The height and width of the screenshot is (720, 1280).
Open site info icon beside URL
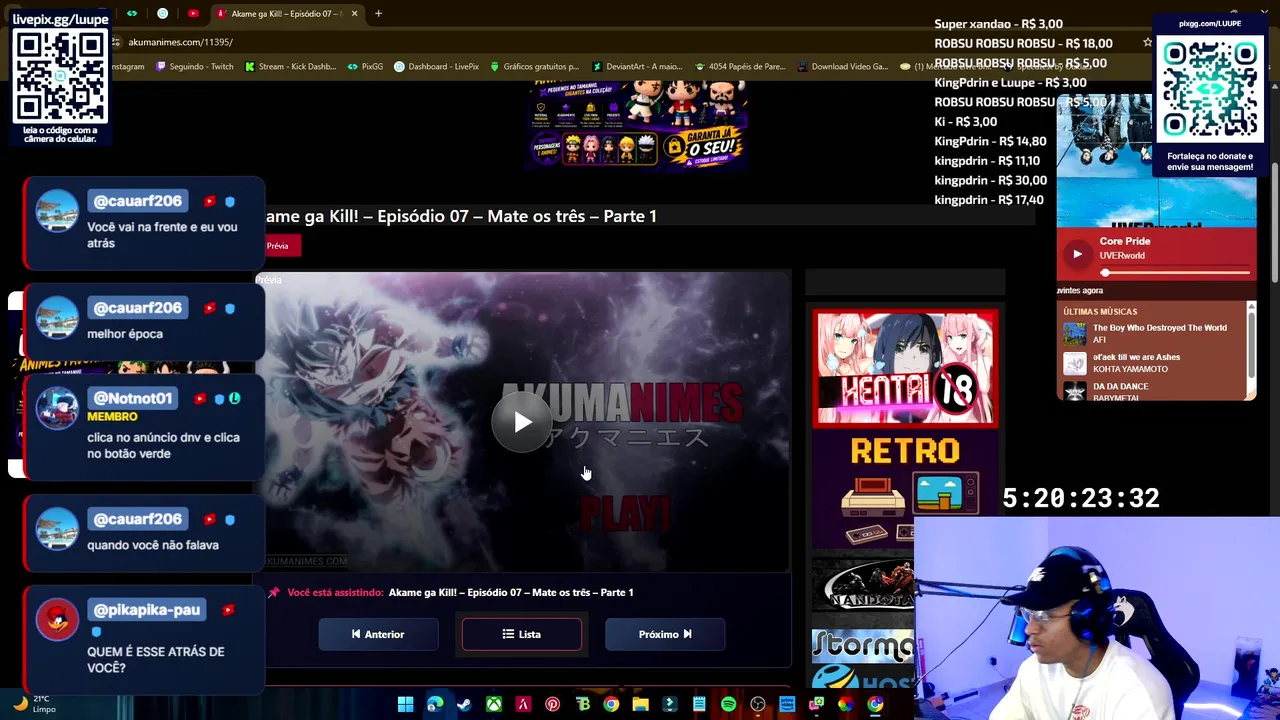coord(117,42)
